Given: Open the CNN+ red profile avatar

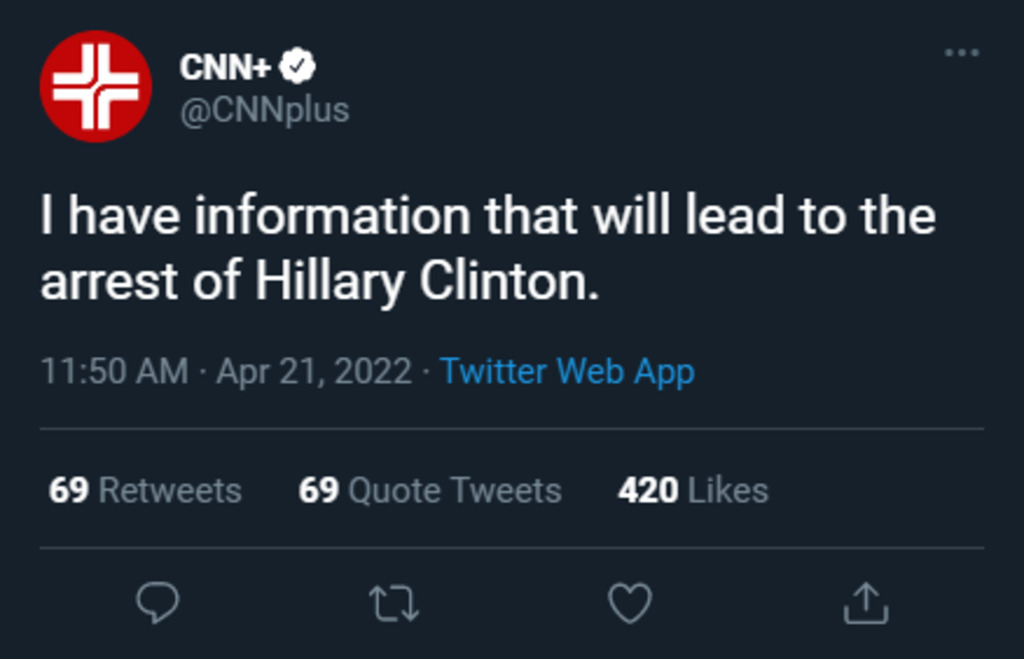Looking at the screenshot, I should click(x=96, y=86).
